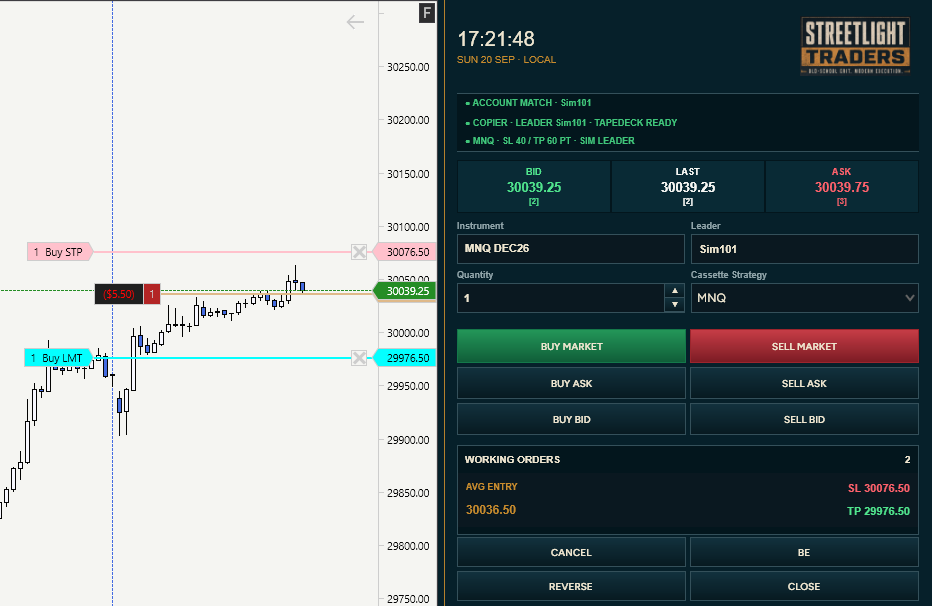The height and width of the screenshot is (606, 932).
Task: Click the CANCEL orders button
Action: click(571, 553)
